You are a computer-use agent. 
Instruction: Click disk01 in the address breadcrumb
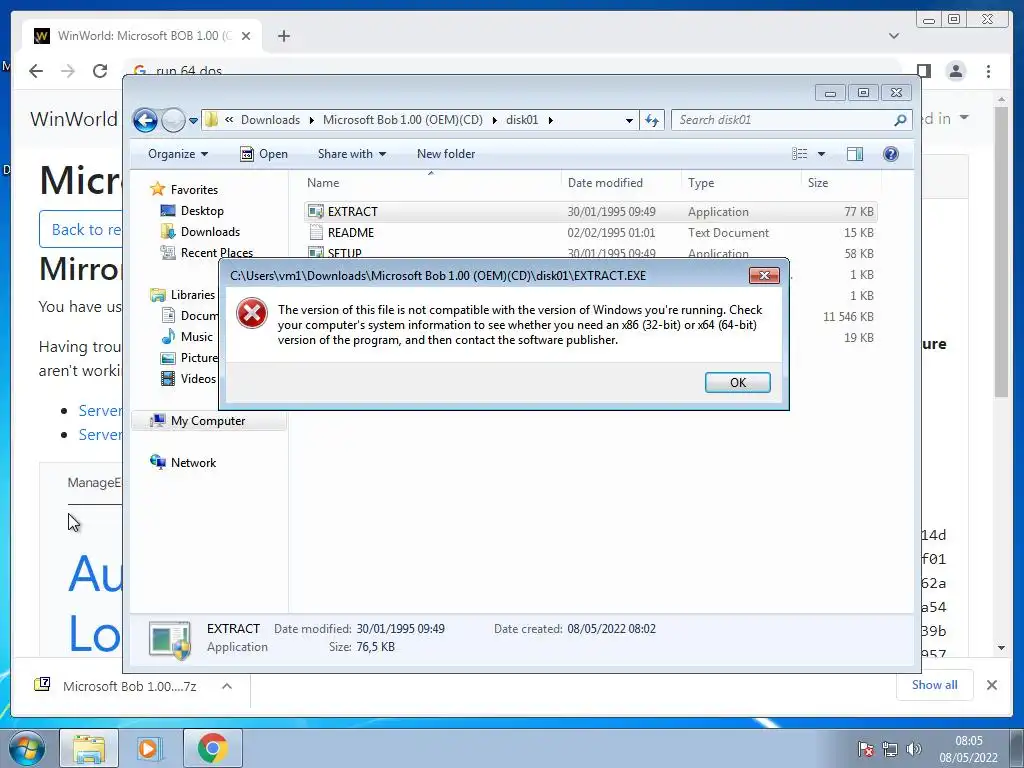tap(522, 120)
